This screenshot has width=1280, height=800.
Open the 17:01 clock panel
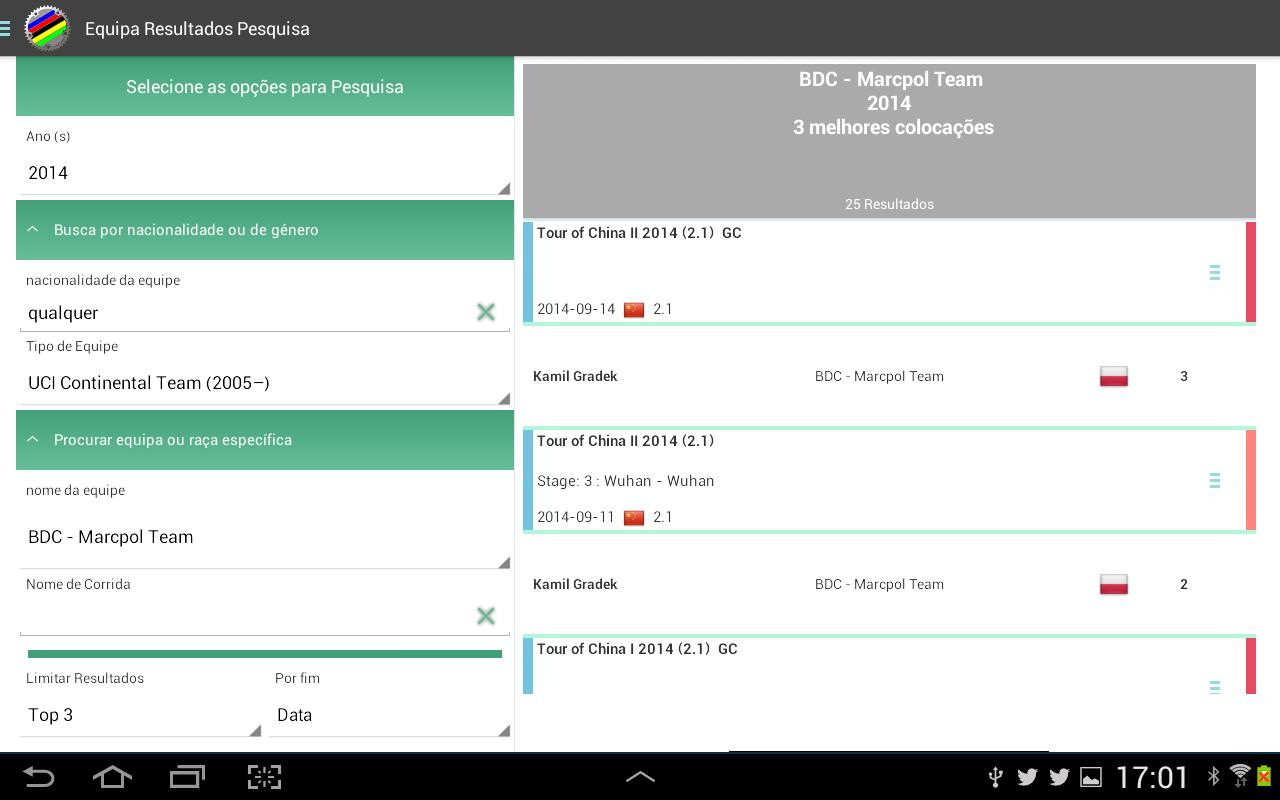(1152, 777)
